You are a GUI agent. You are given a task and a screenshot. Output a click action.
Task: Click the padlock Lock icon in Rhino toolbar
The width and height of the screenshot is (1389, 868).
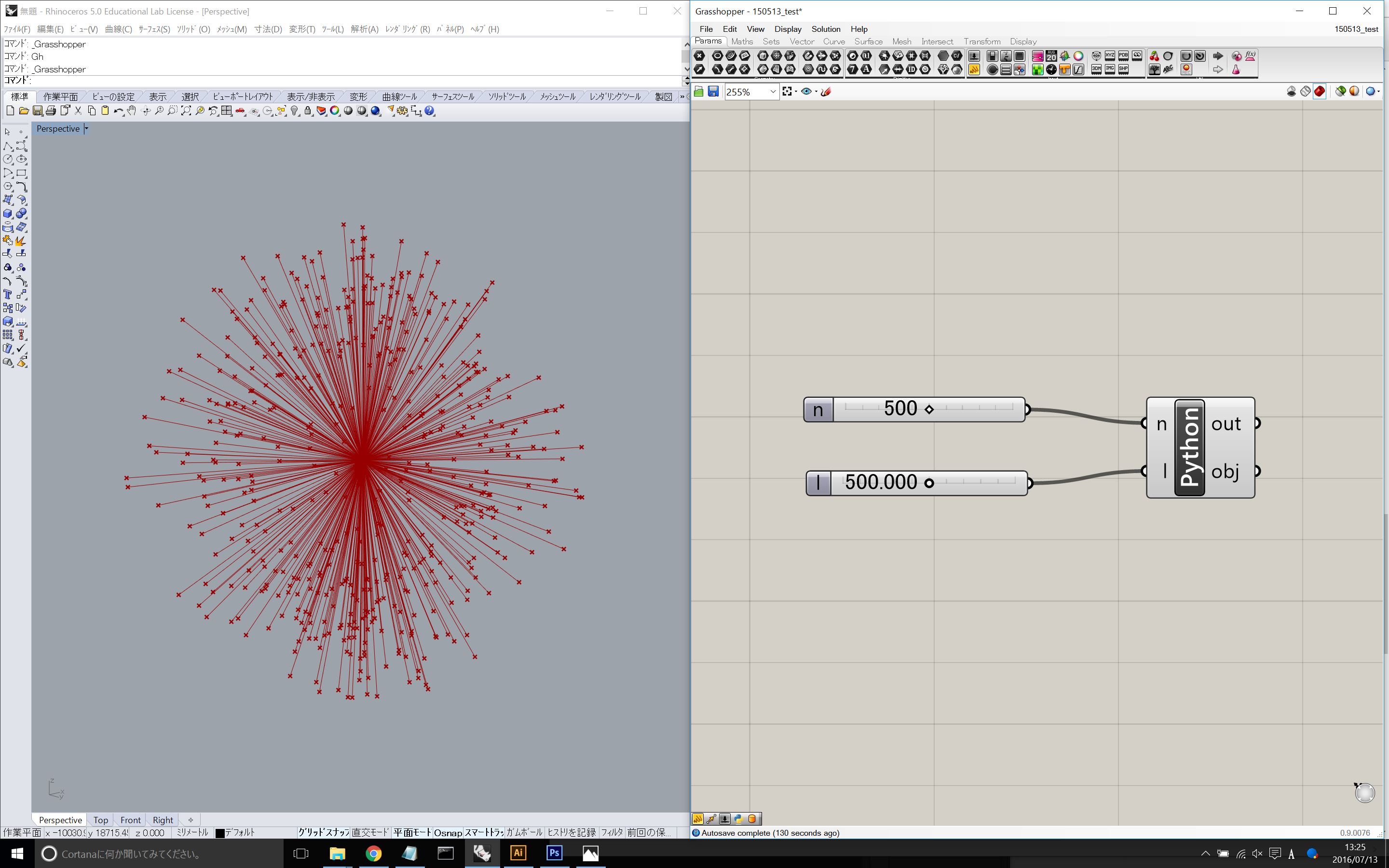[308, 111]
